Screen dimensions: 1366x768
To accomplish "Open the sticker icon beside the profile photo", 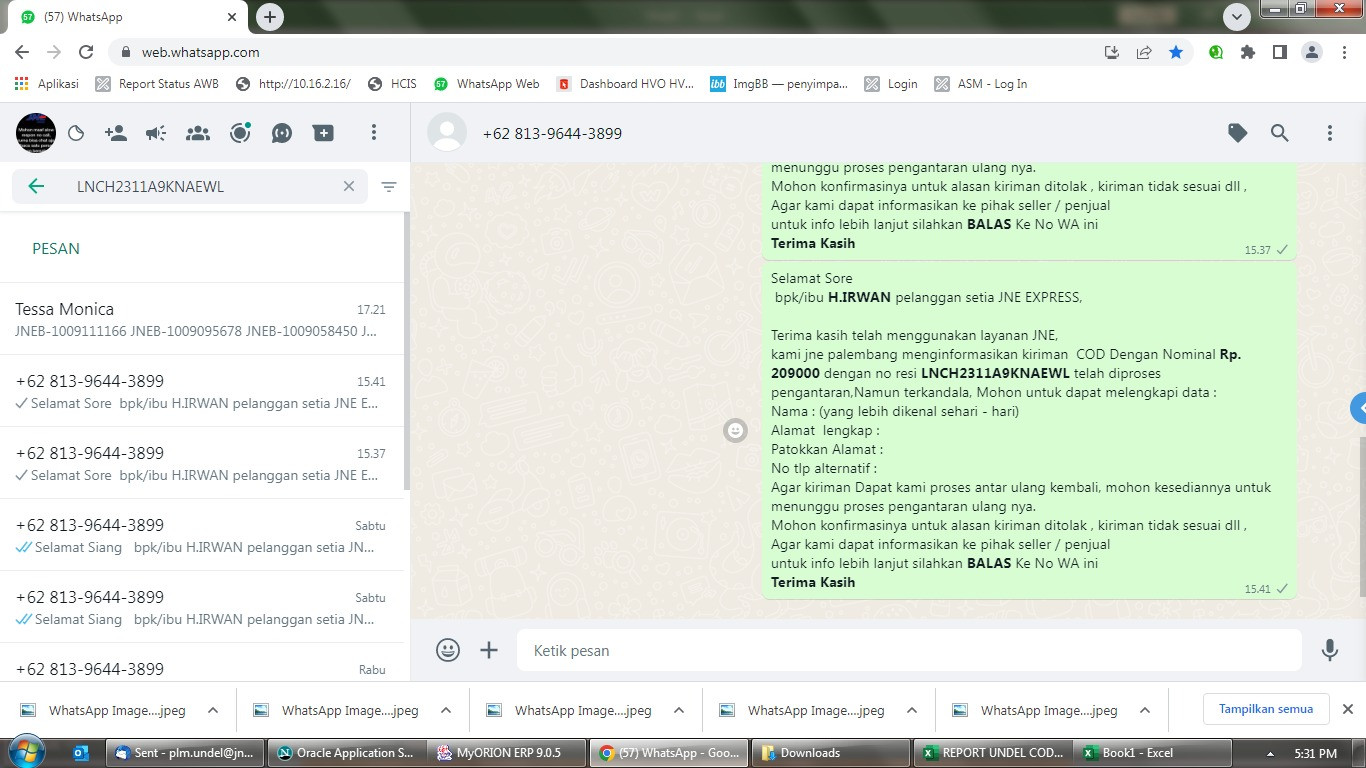I will [x=76, y=133].
